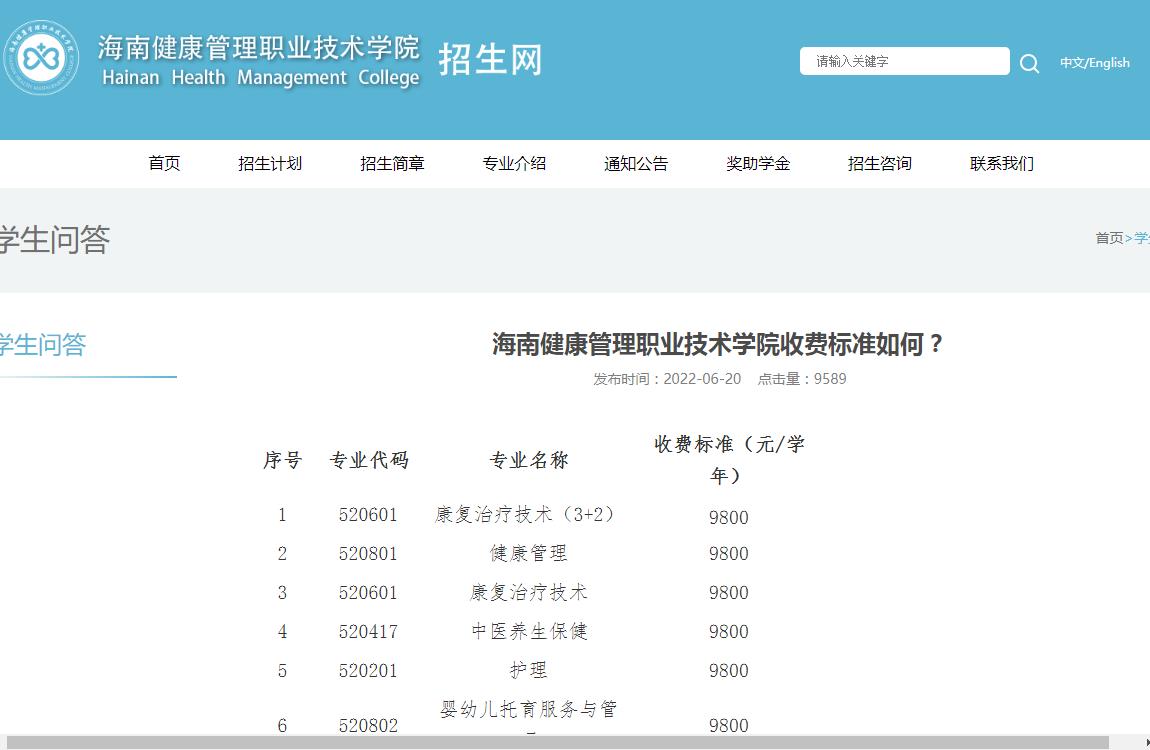This screenshot has width=1150, height=750.
Task: Click the 序号 column header
Action: coord(283,460)
